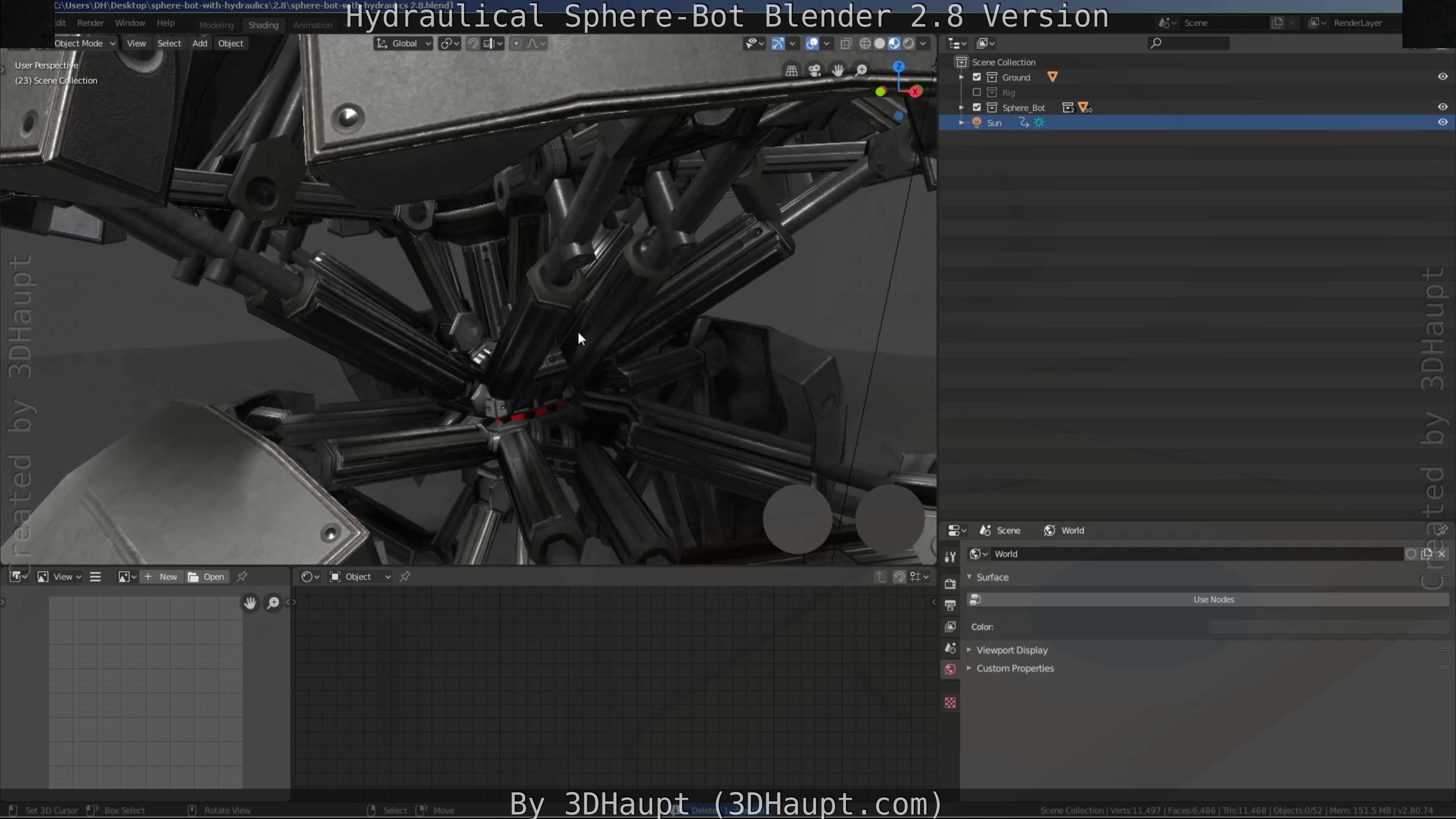Viewport: 1456px width, 819px height.
Task: Hide Ground collection via eye icon
Action: 1442,77
